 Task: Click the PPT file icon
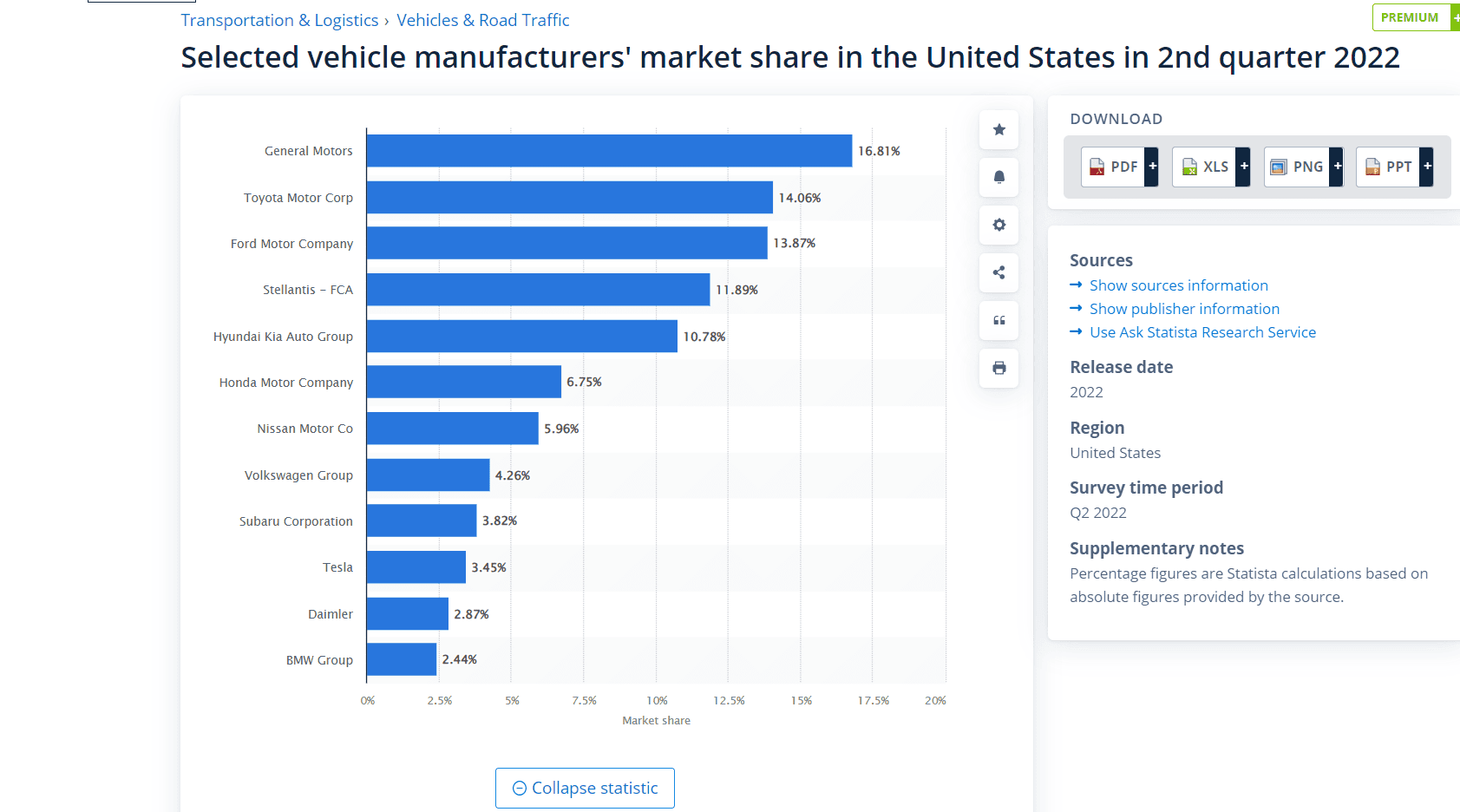(x=1372, y=167)
